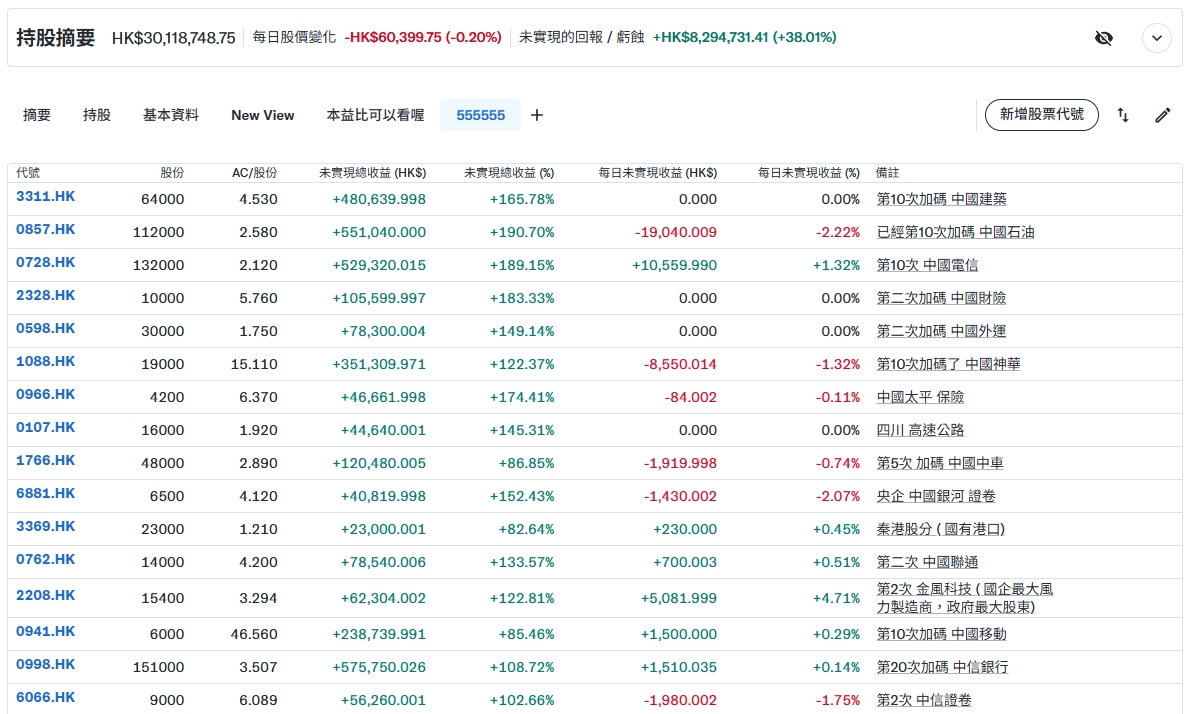Click the 46.560 average cost cell

click(254, 634)
